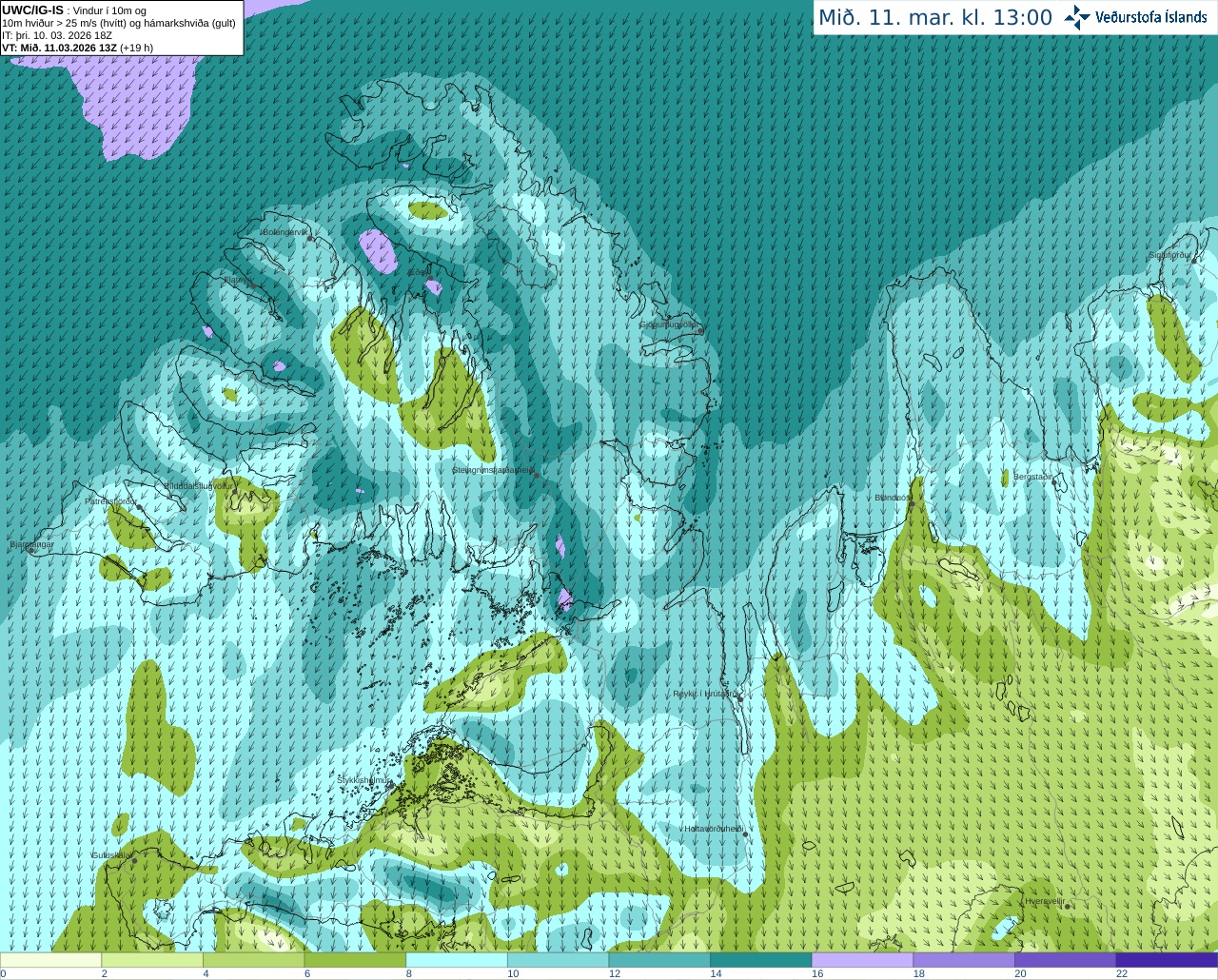This screenshot has width=1218, height=980.
Task: Click the 10–12 m/s legend swatch
Action: 558,960
